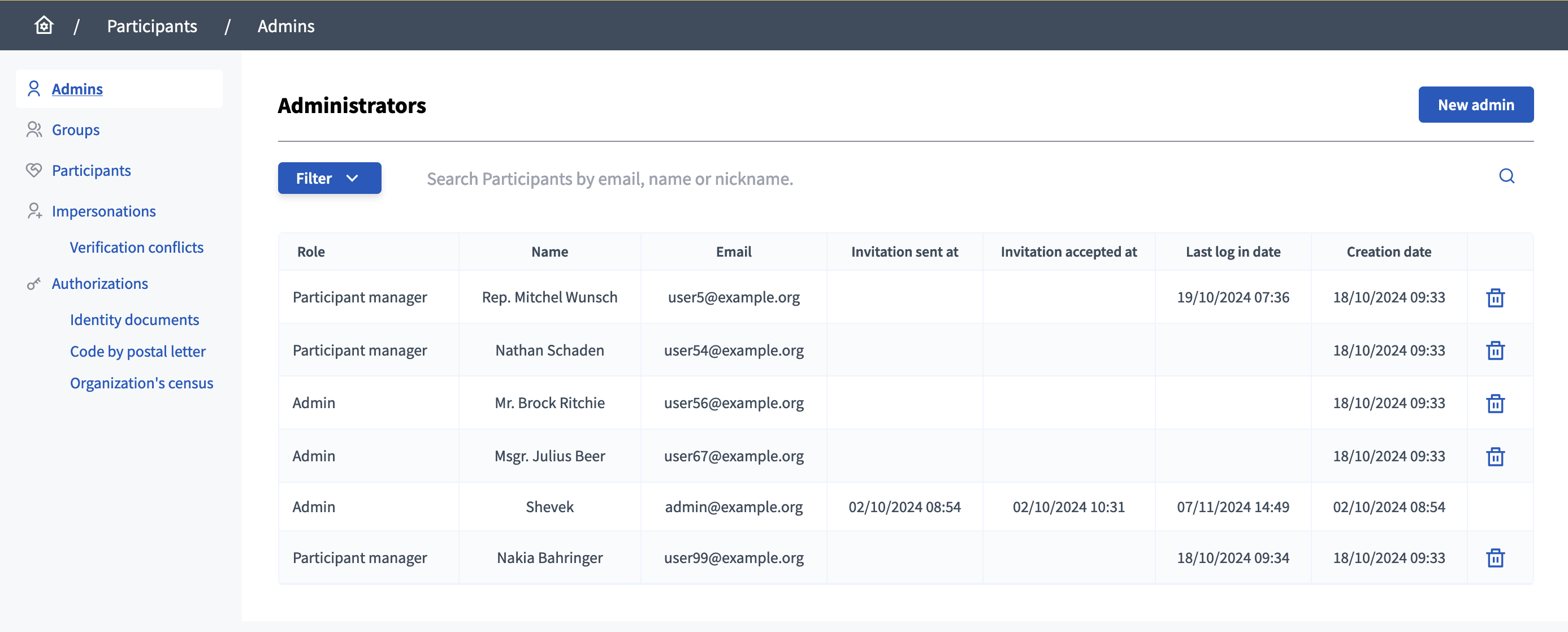
Task: Select Code by postal letter
Action: pyautogui.click(x=137, y=351)
